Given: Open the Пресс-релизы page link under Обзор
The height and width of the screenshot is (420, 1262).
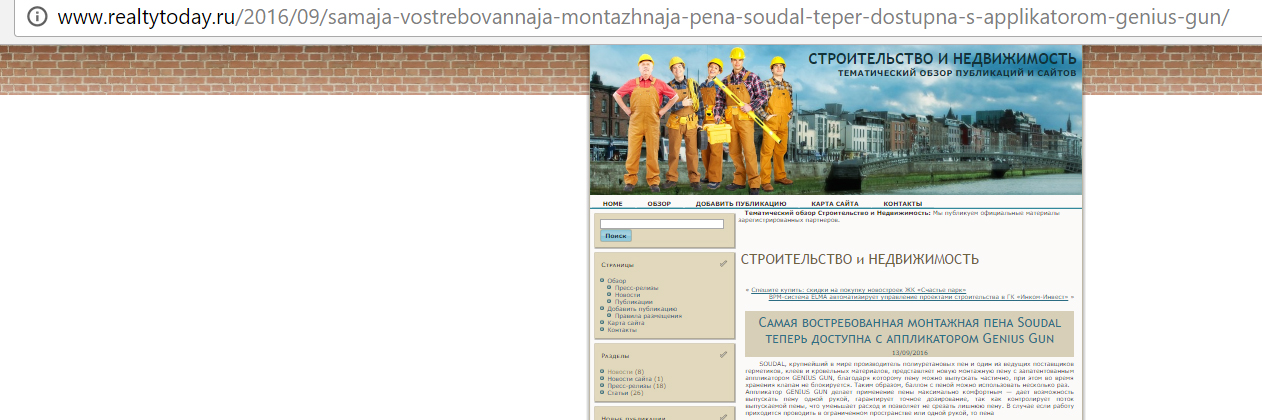Looking at the screenshot, I should tap(636, 288).
